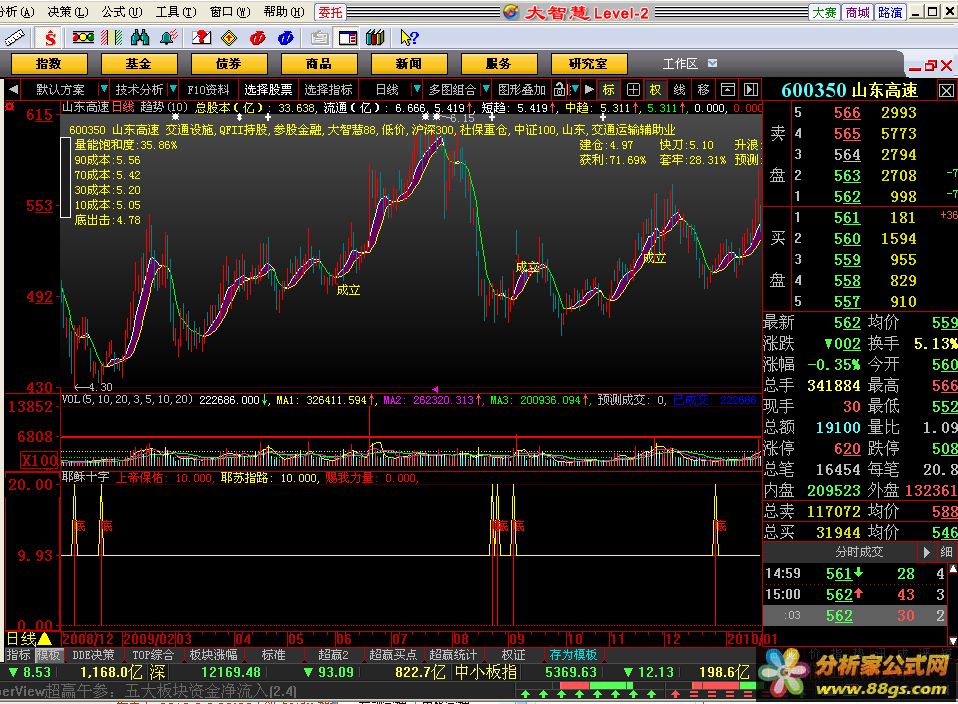Close the 600350 quote side panel
Image resolution: width=958 pixels, height=704 pixels.
(x=945, y=90)
